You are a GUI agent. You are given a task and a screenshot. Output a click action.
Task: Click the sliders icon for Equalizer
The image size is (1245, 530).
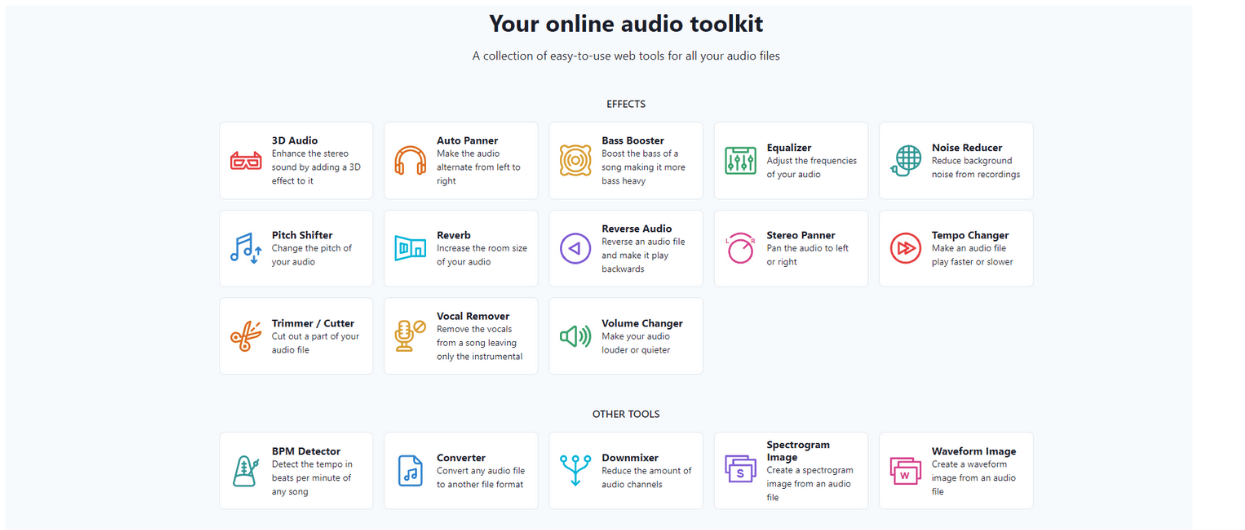[x=740, y=161]
